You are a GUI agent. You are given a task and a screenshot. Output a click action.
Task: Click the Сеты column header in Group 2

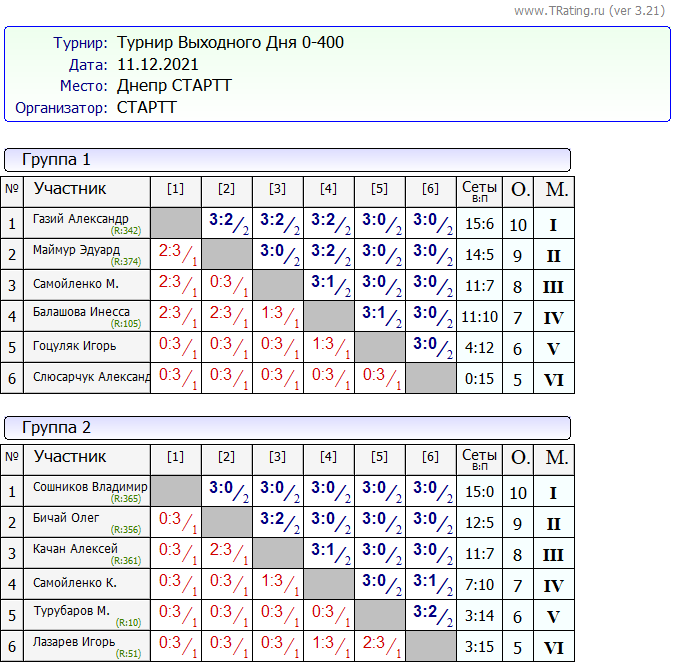[479, 458]
